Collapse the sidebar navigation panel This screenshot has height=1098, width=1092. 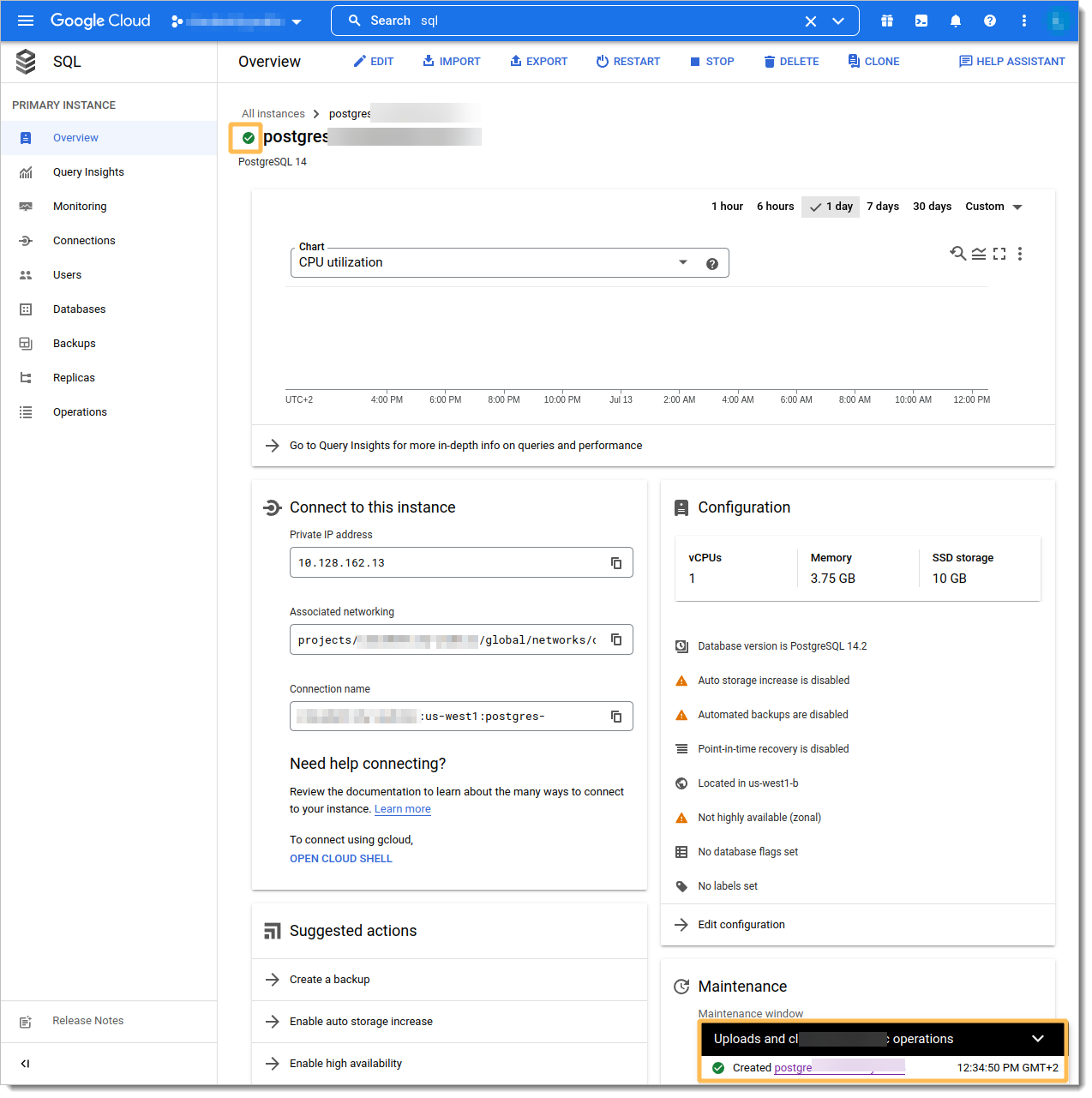point(26,1064)
